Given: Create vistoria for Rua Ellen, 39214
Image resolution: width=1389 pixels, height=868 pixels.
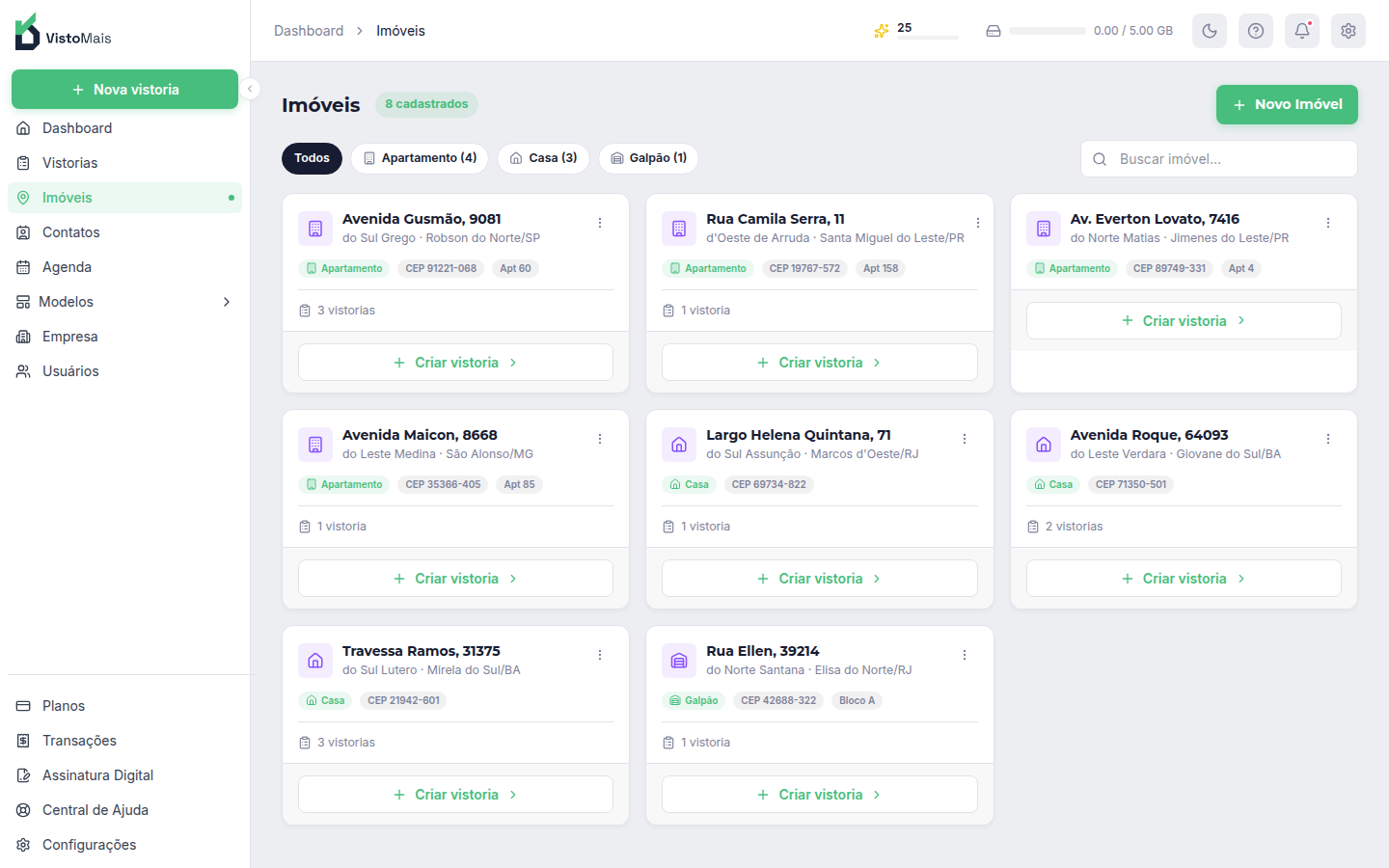Looking at the screenshot, I should tap(820, 795).
